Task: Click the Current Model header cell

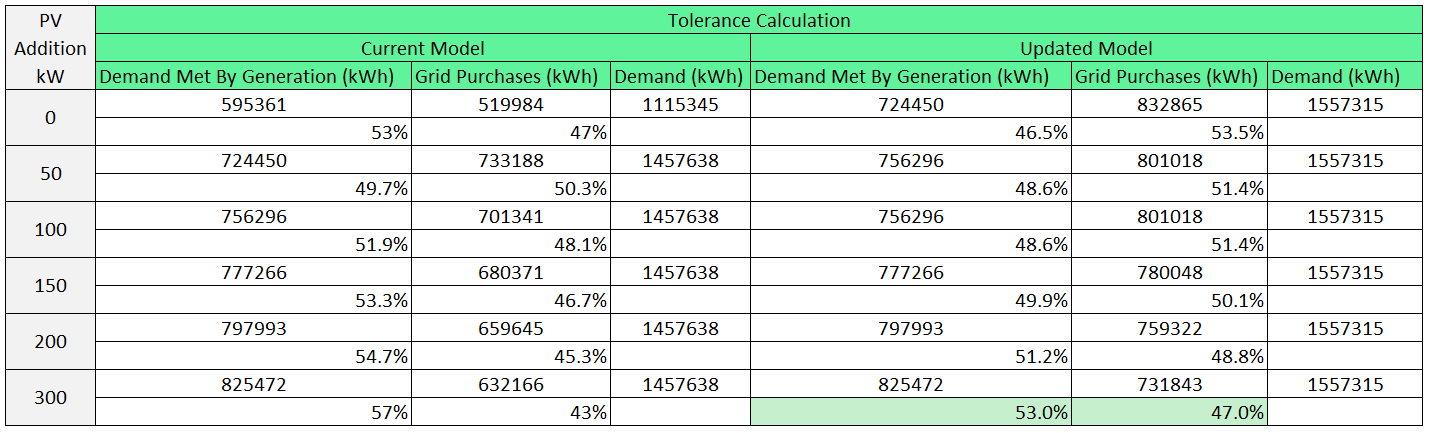Action: pos(422,48)
